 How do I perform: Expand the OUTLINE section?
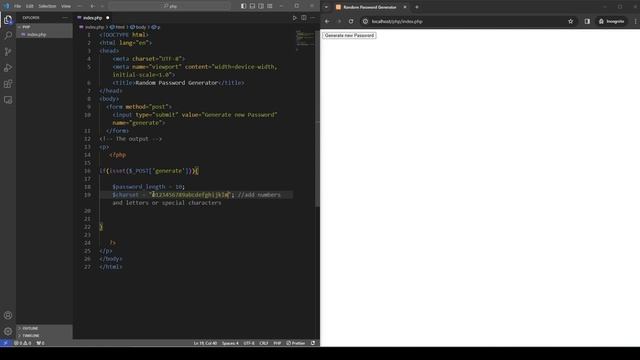(x=44, y=328)
